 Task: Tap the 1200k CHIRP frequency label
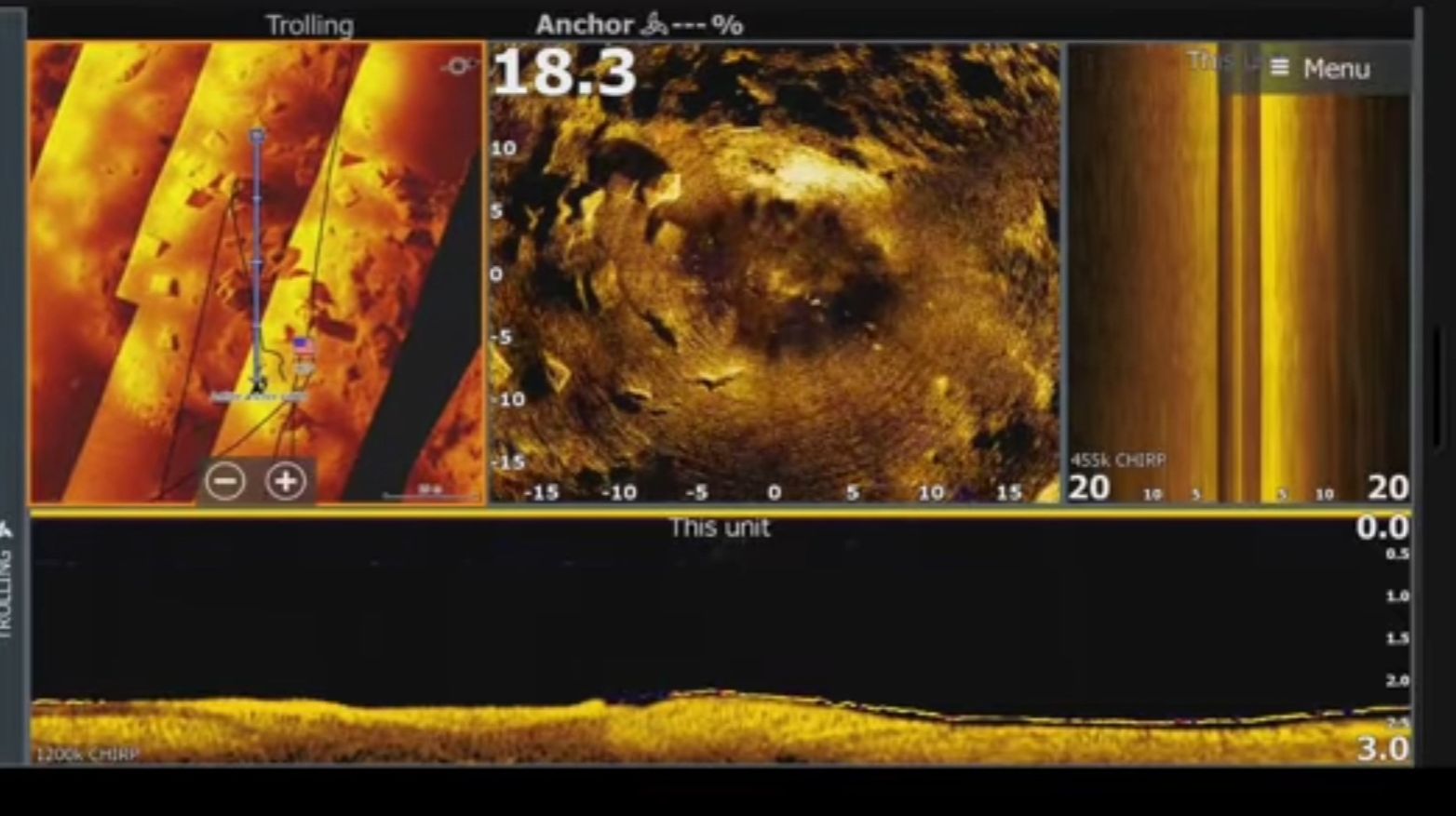(x=88, y=755)
